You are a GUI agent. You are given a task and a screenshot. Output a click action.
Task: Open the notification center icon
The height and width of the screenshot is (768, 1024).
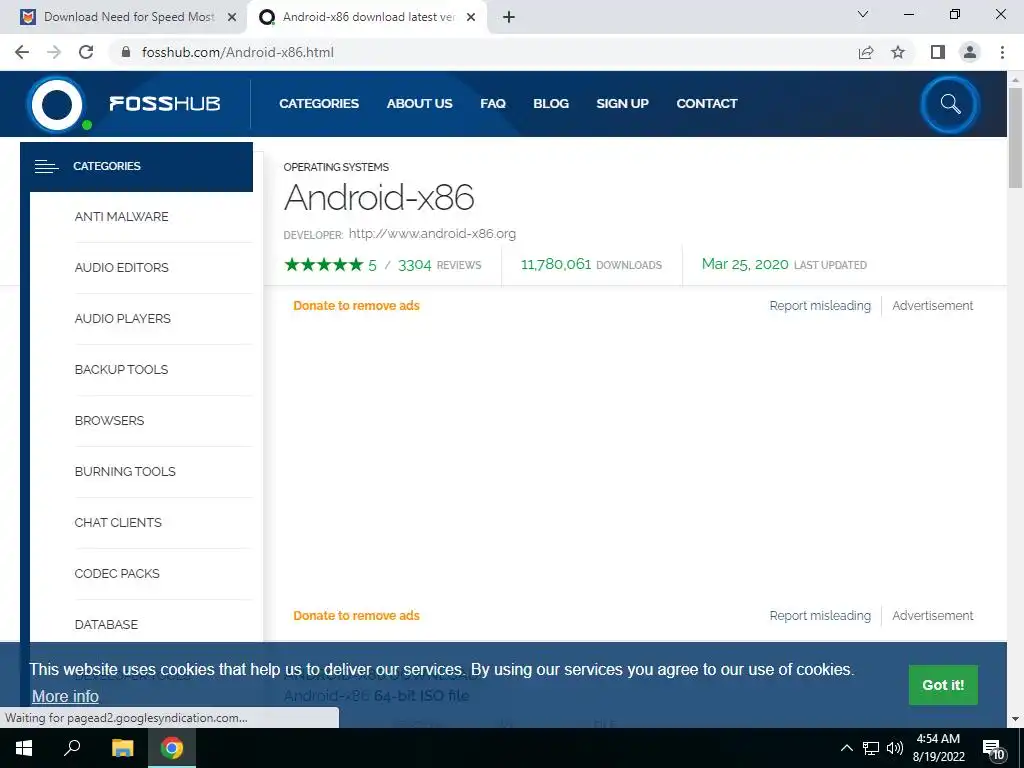click(x=993, y=750)
